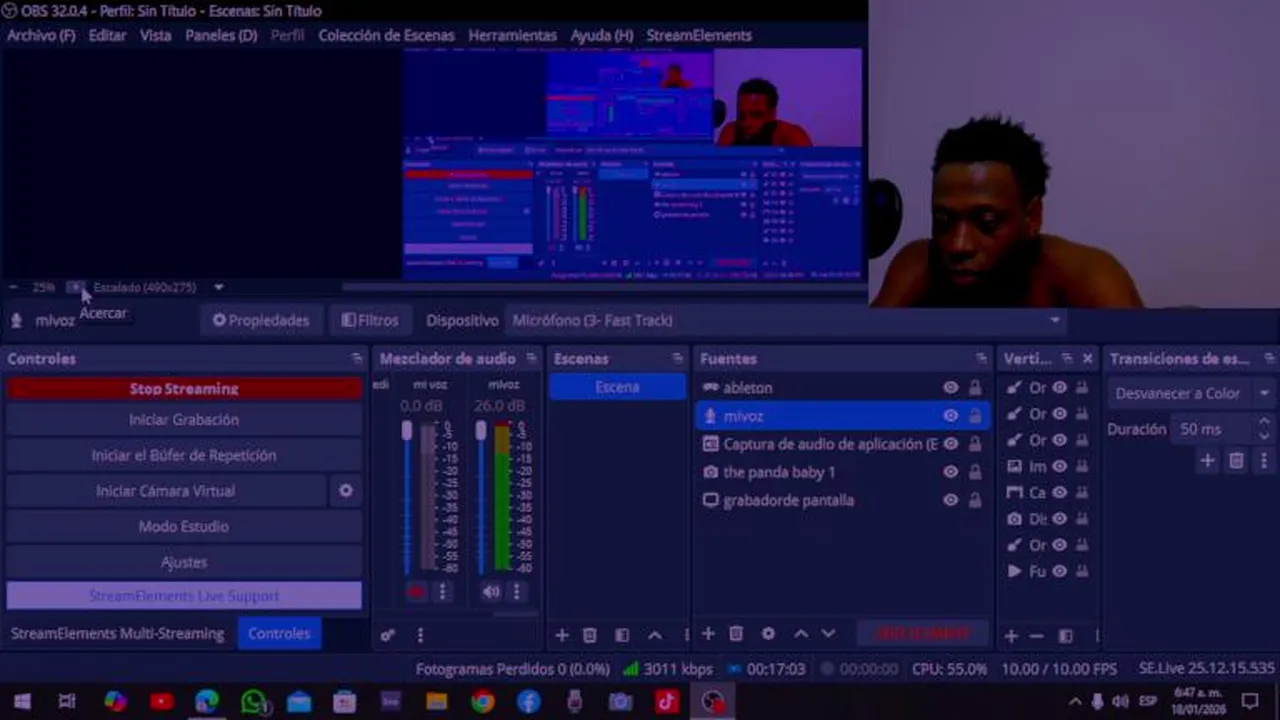This screenshot has width=1280, height=720.
Task: Close the Vertical dock panel
Action: coord(1088,358)
